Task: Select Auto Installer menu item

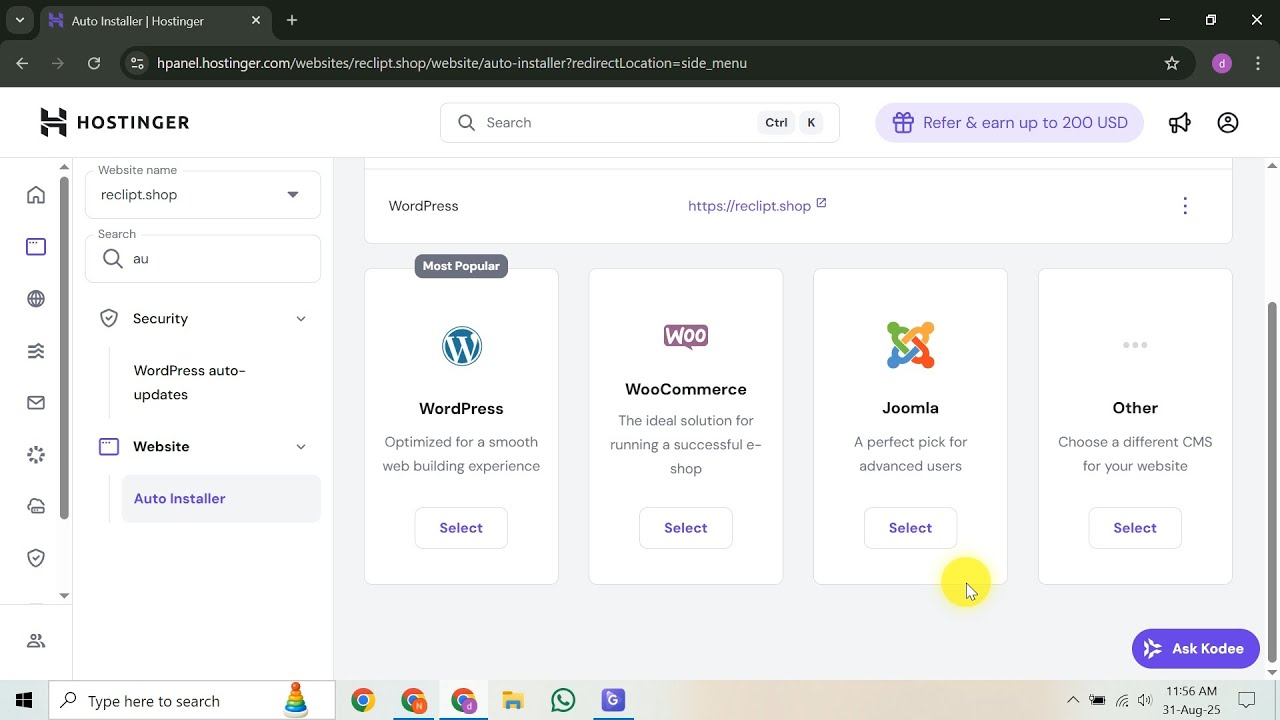Action: [x=221, y=499]
